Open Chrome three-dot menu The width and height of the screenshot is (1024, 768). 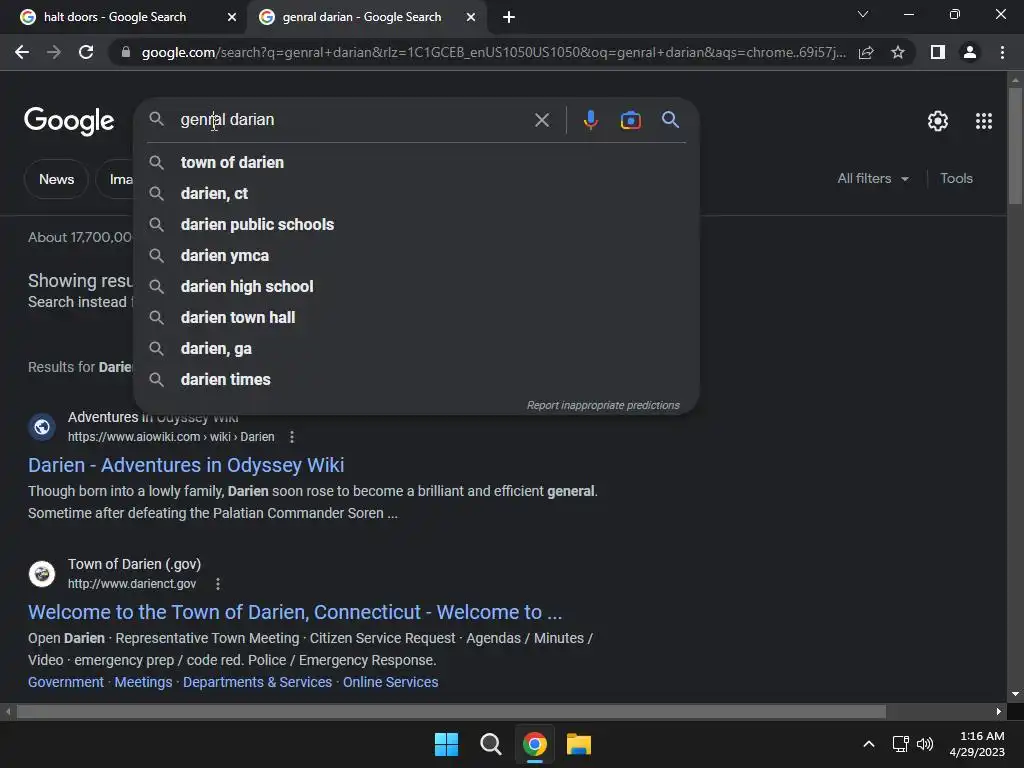pos(1002,52)
